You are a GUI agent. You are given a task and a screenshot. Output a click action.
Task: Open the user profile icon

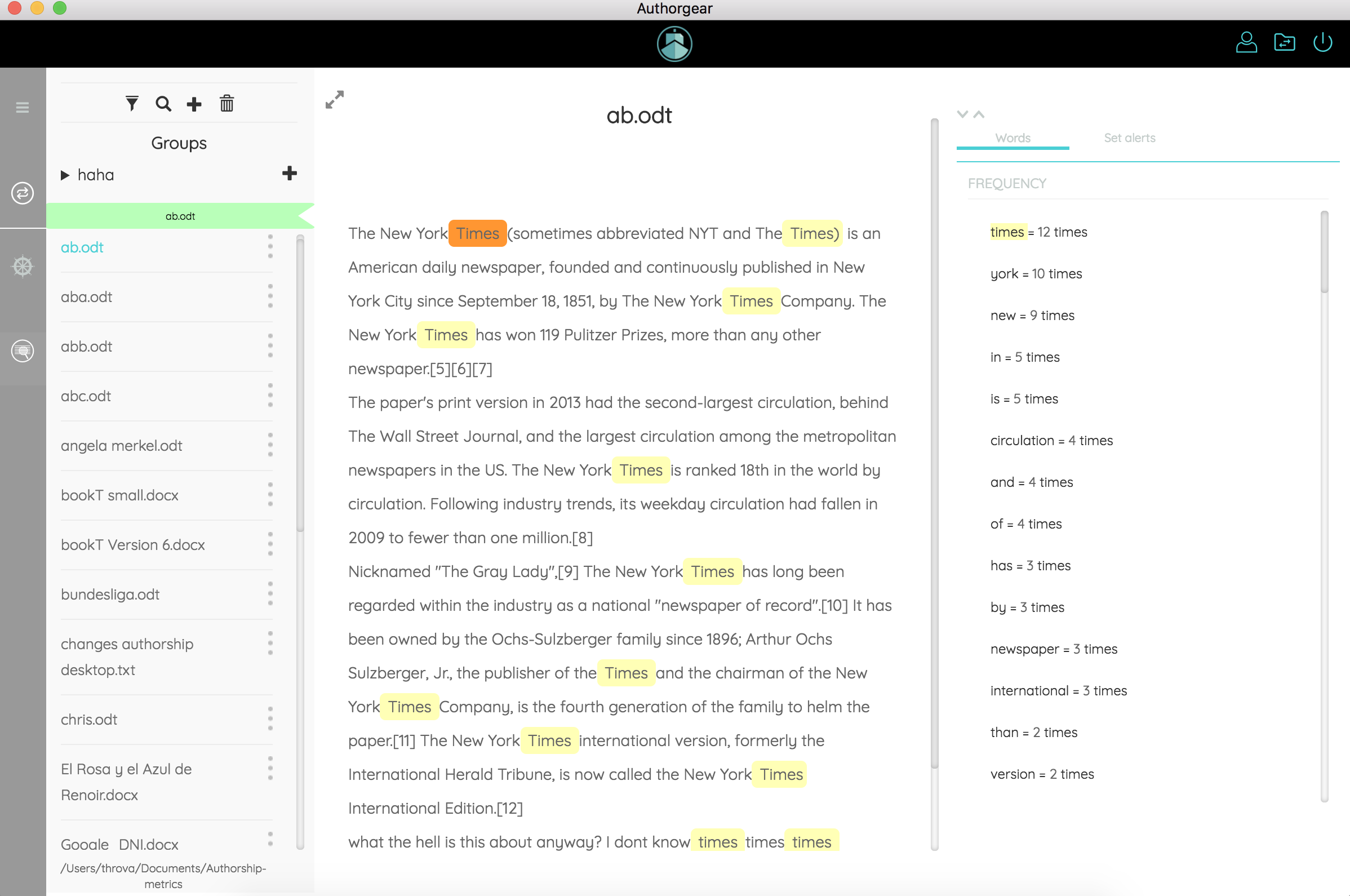click(1246, 42)
